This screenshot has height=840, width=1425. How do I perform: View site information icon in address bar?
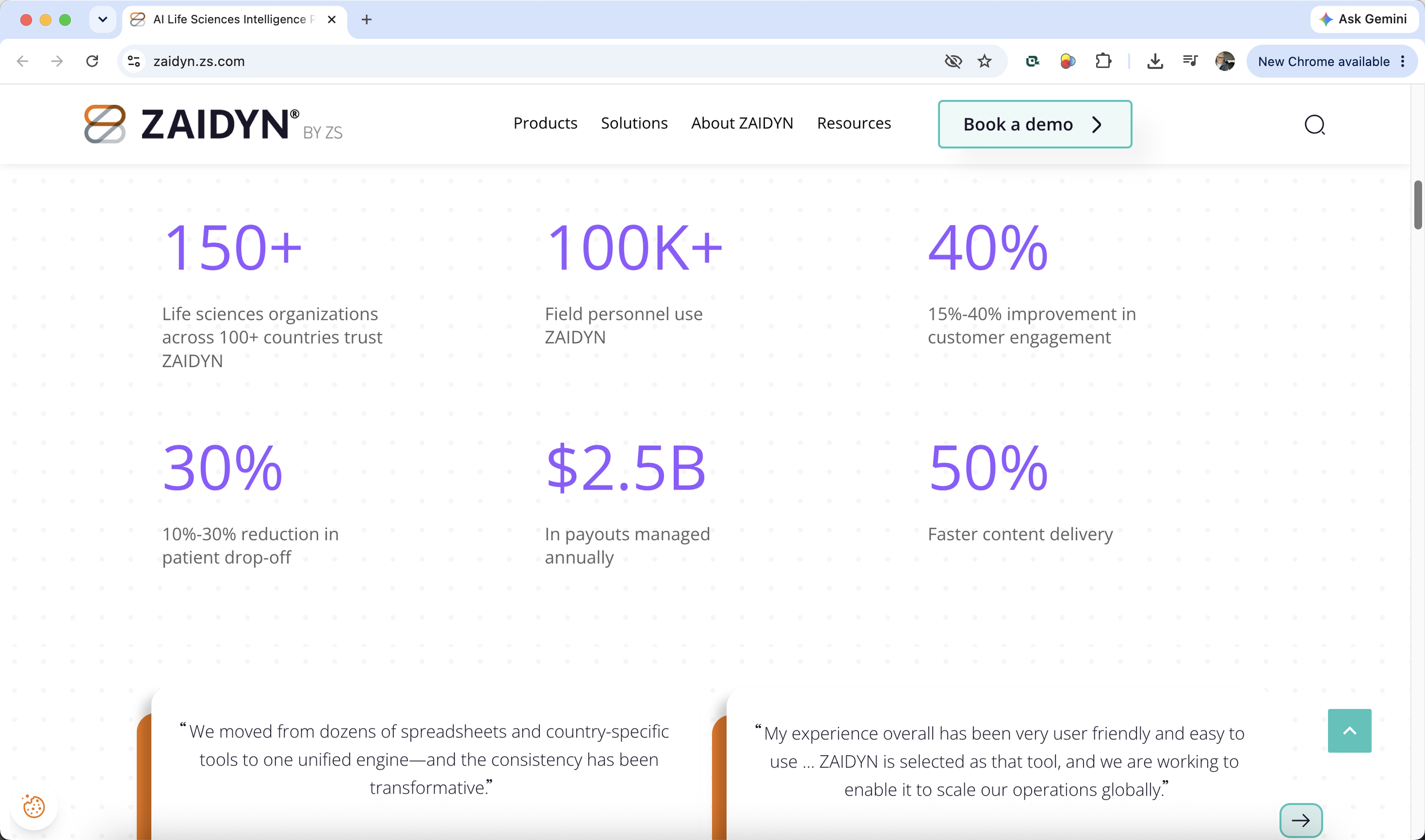(135, 61)
